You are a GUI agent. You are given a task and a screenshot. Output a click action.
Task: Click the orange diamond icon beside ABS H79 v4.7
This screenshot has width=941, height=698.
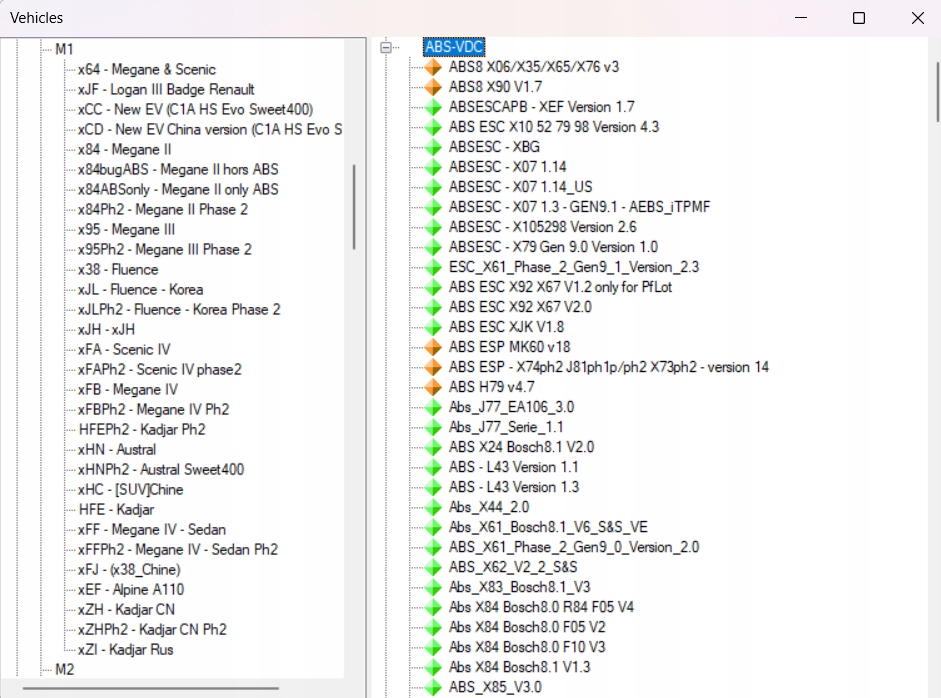[x=433, y=387]
